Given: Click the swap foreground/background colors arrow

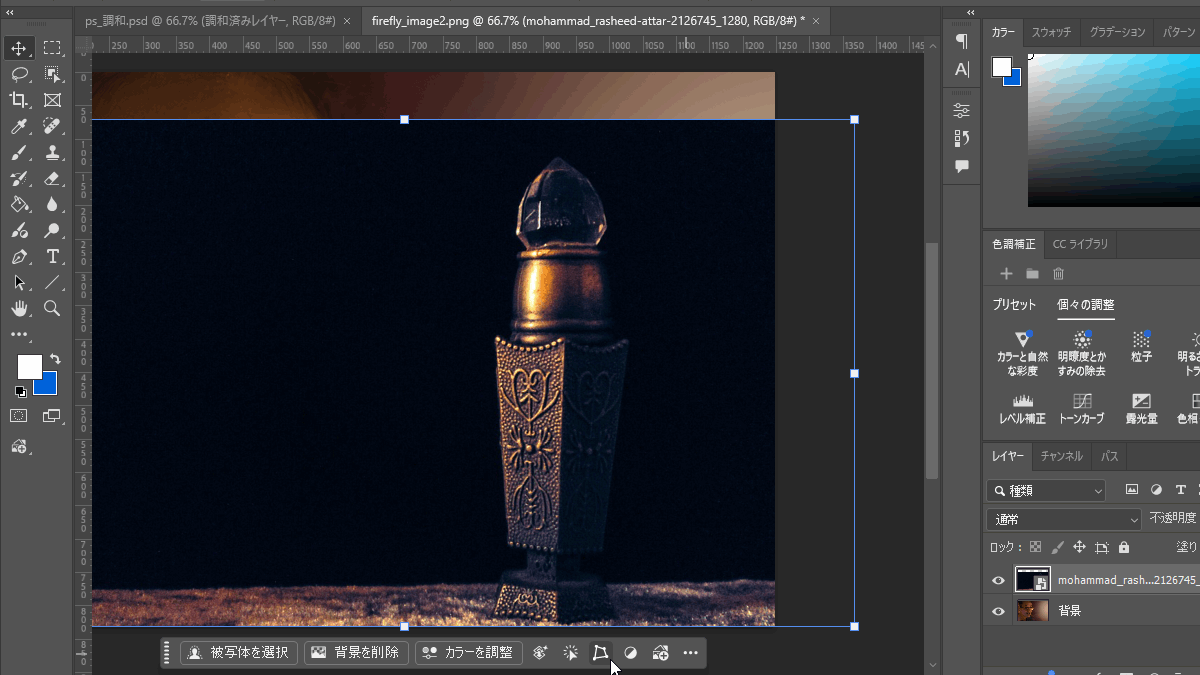Looking at the screenshot, I should click(56, 358).
